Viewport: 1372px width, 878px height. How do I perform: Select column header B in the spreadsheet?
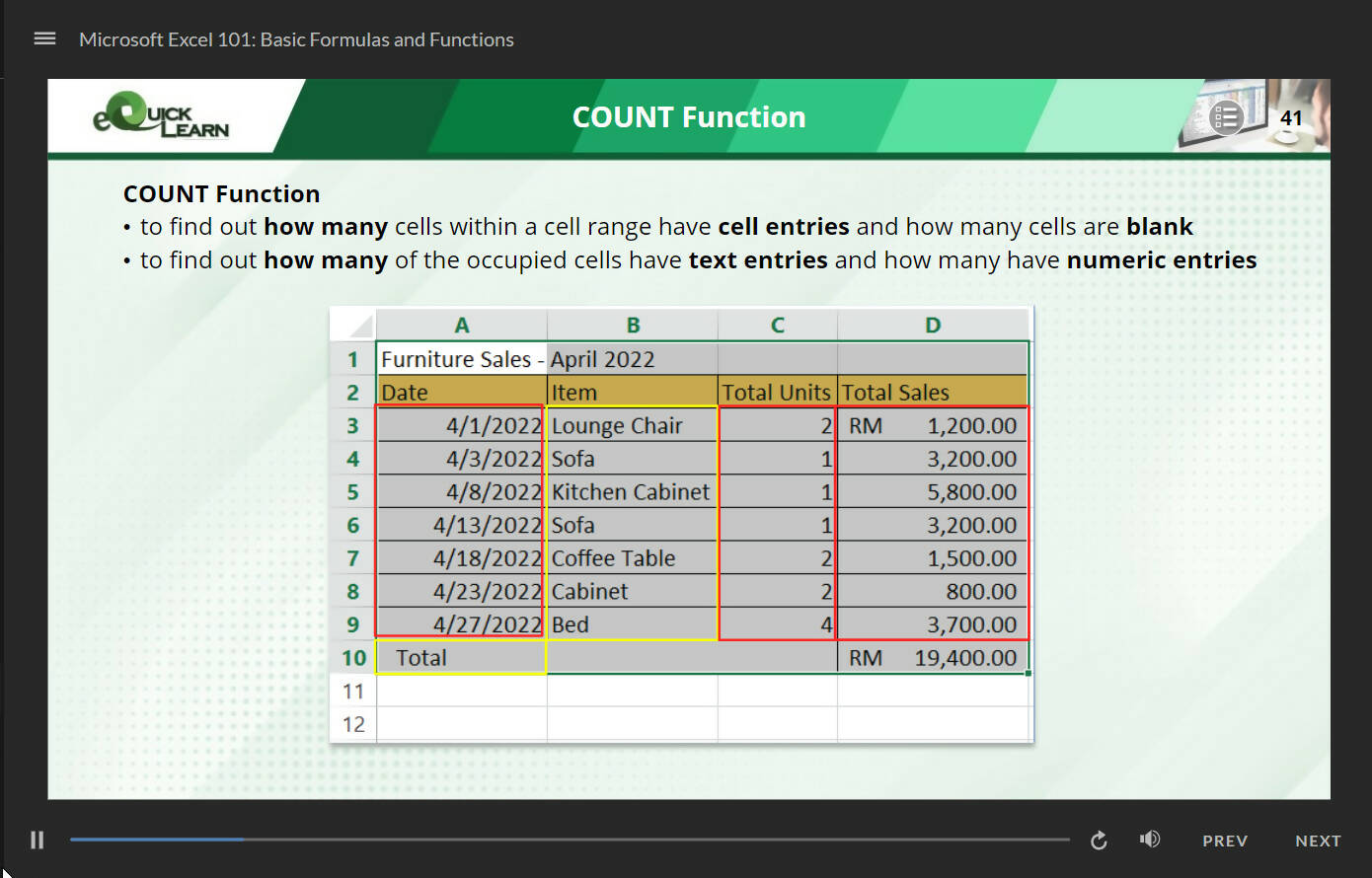[x=633, y=325]
